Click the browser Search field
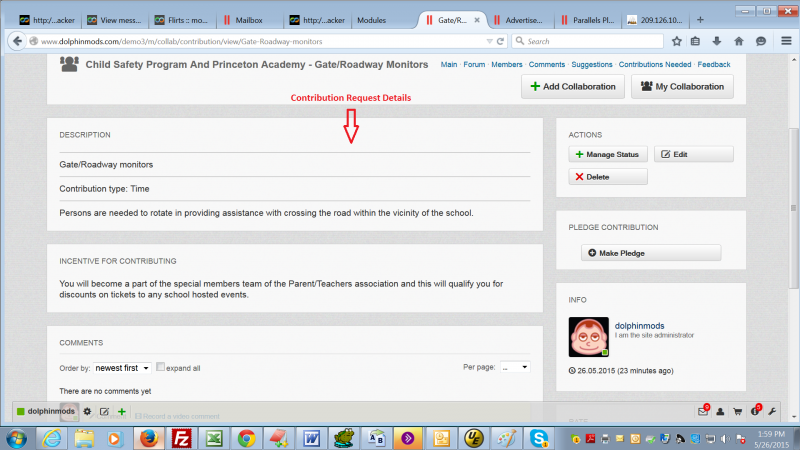Image resolution: width=800 pixels, height=450 pixels. [587, 41]
